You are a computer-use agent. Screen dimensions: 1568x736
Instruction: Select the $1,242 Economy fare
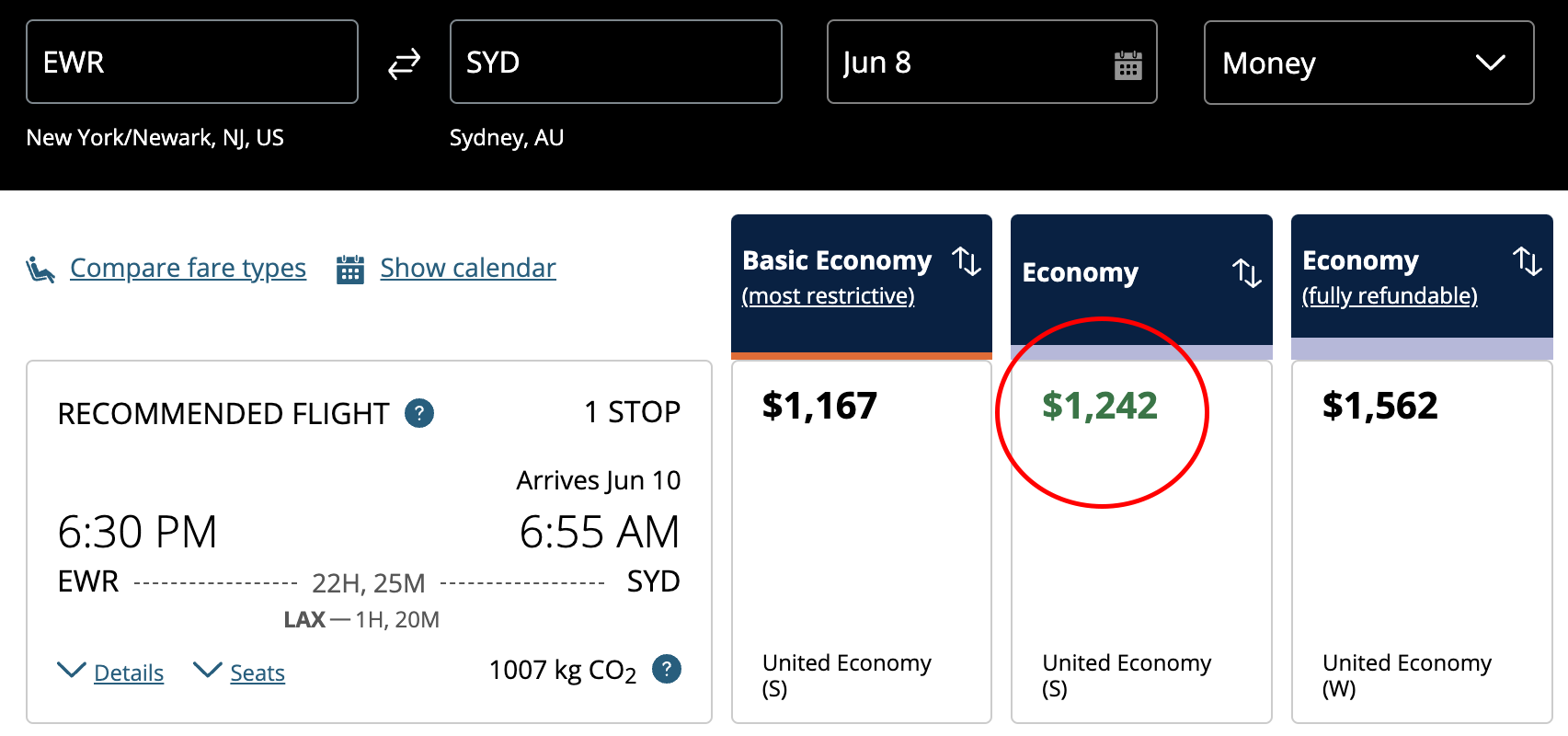click(1140, 541)
